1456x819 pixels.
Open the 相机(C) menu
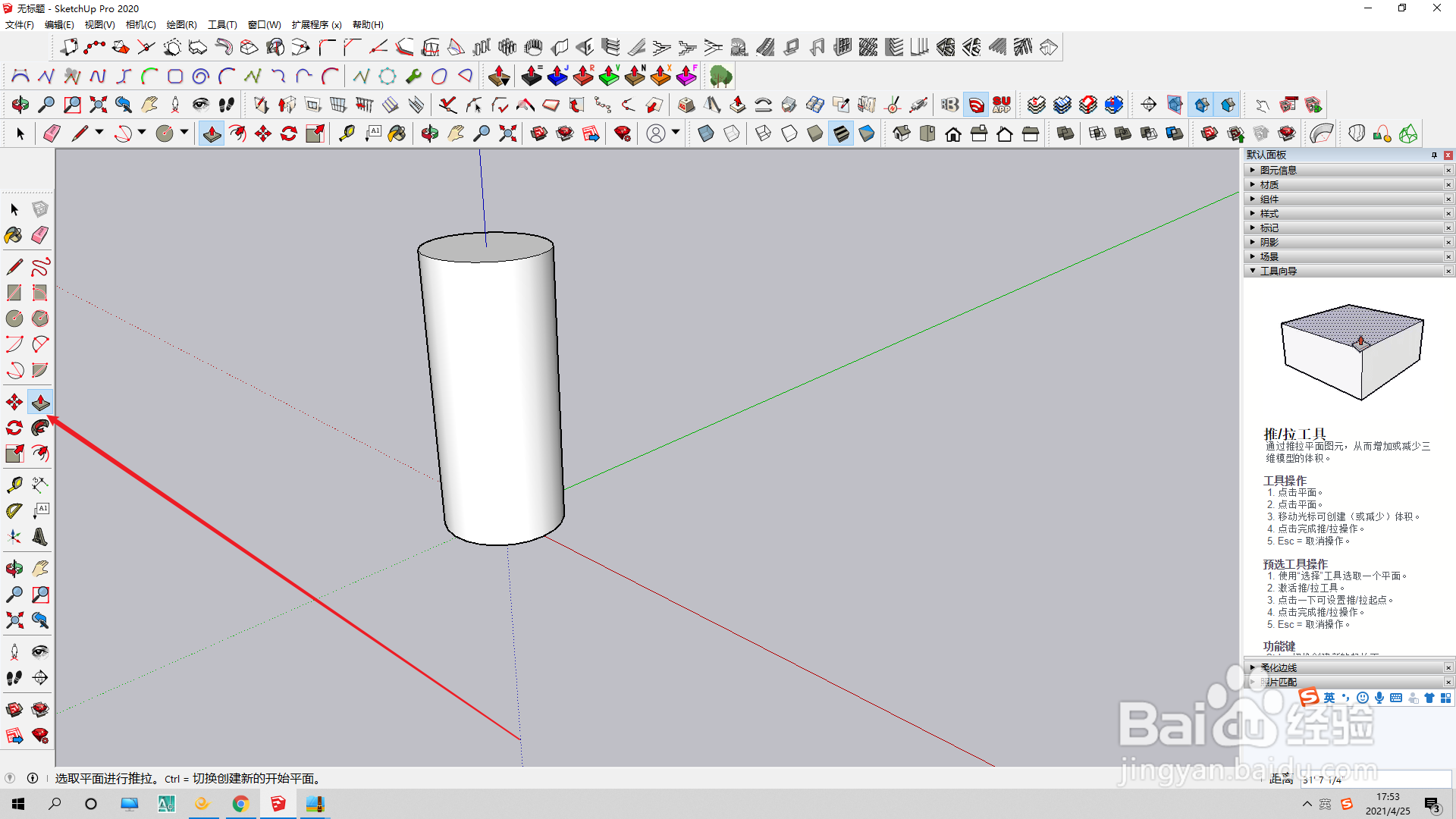coord(140,24)
